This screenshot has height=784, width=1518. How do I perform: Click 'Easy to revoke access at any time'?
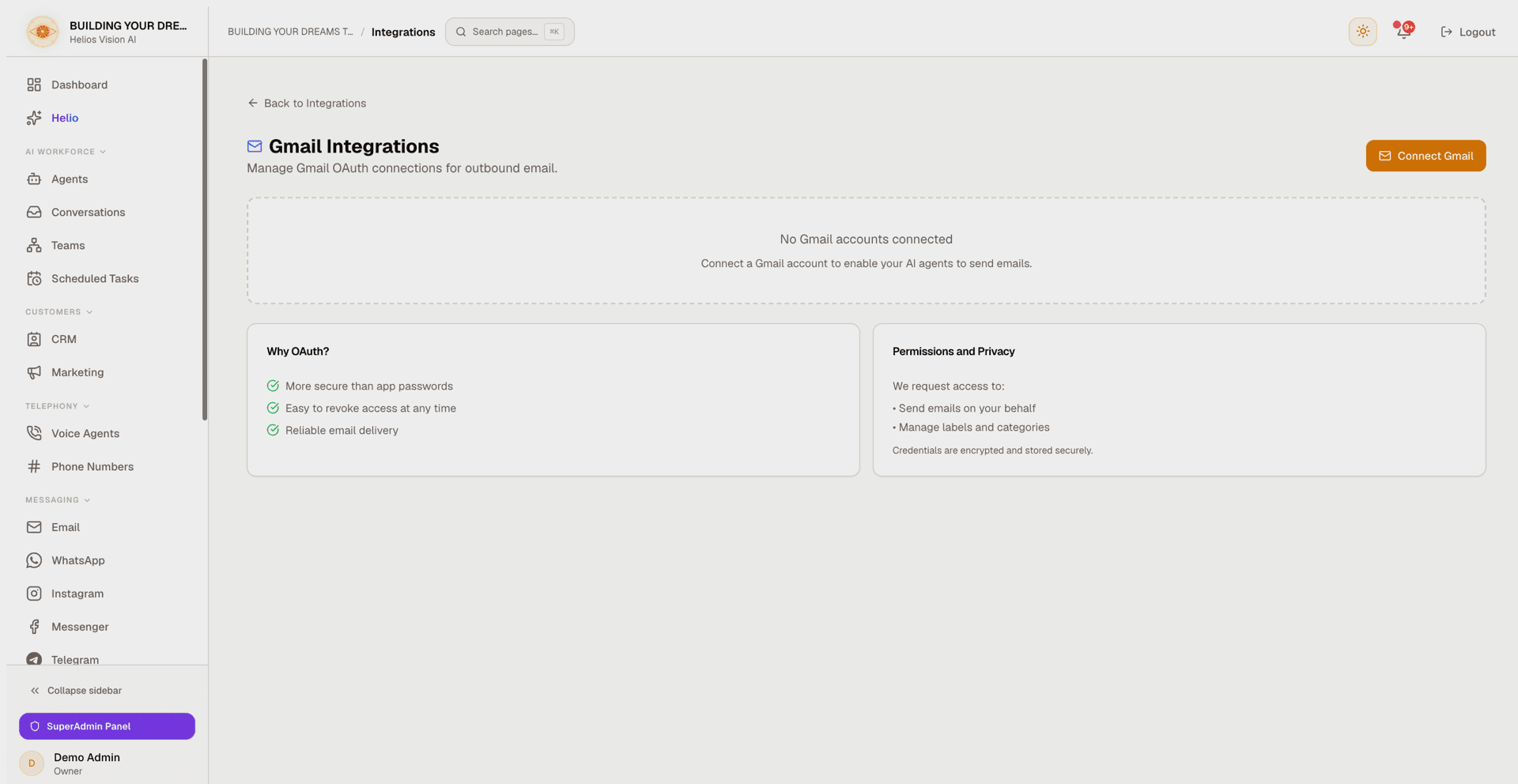coord(371,409)
